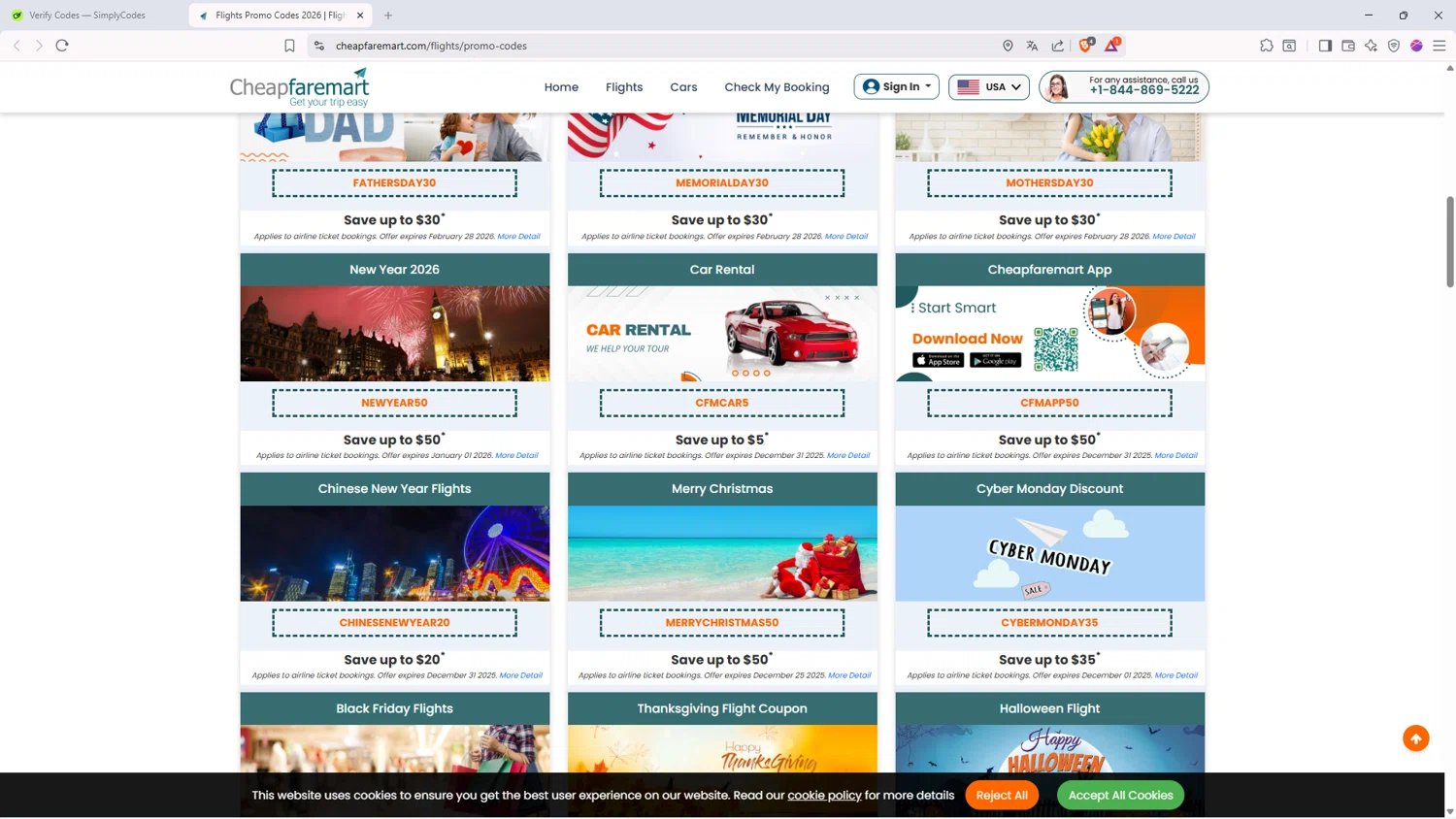
Task: Open Flights in site navigation
Action: pyautogui.click(x=624, y=87)
